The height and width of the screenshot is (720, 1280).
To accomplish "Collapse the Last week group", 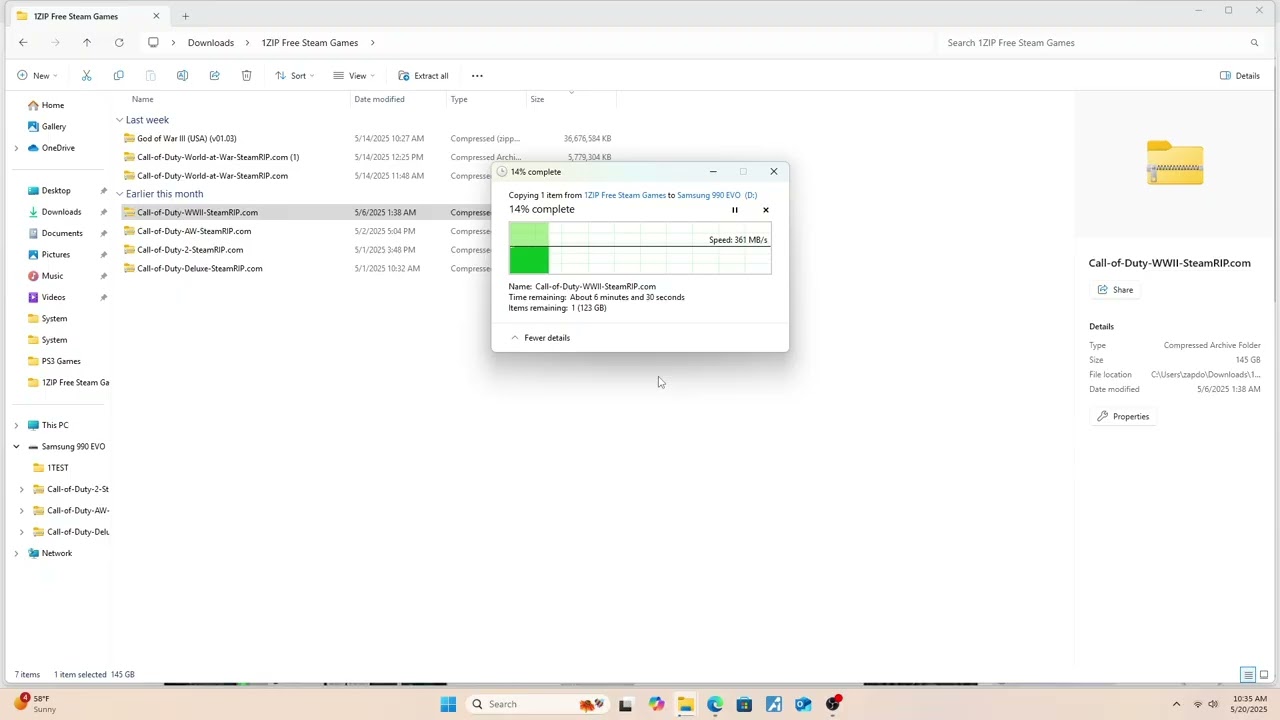I will click(119, 120).
